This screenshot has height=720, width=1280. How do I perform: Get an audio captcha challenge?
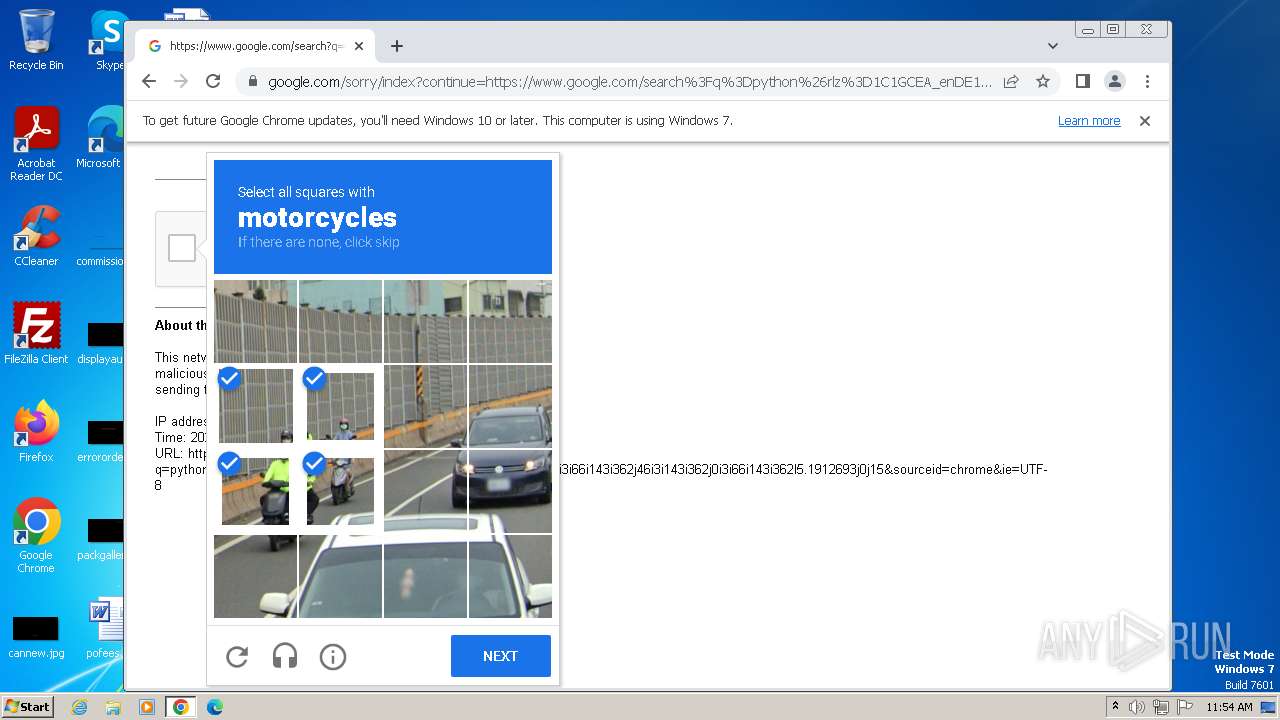pos(285,656)
